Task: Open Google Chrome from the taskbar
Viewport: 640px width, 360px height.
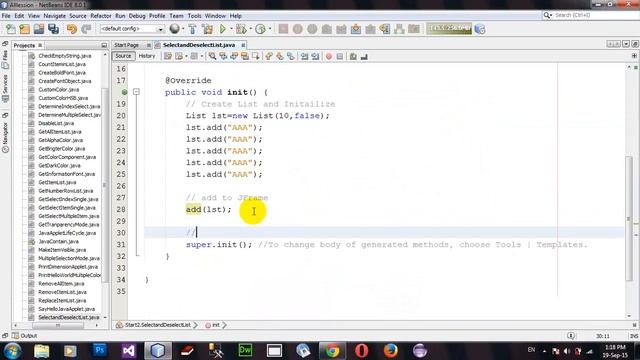Action: (x=332, y=350)
